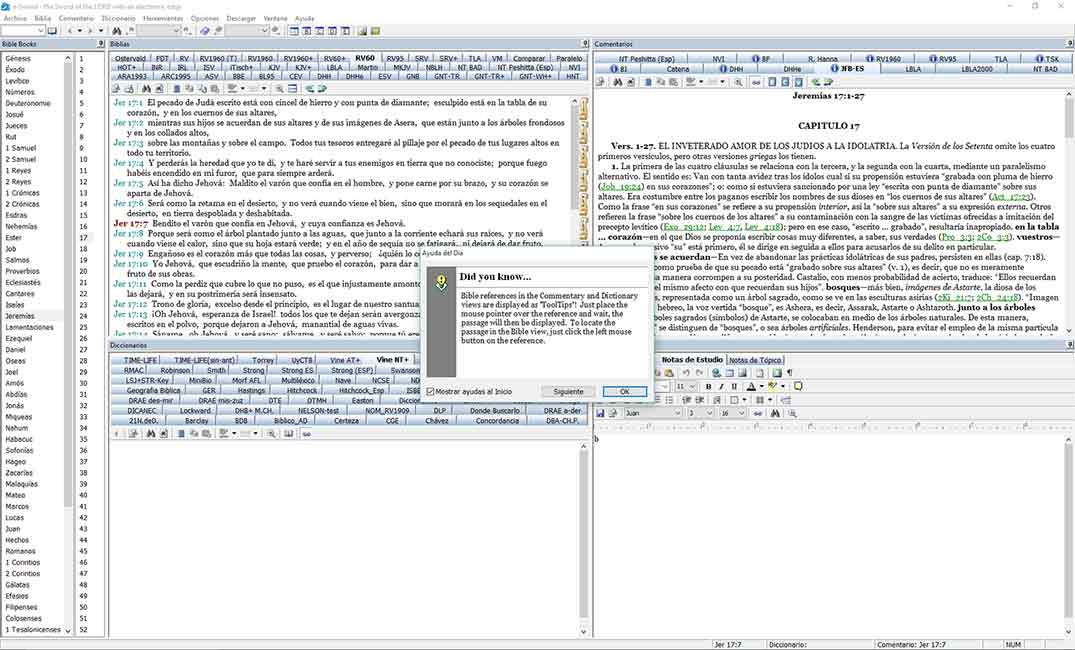
Task: Click the next green arrow in Comentarios toolbar
Action: tap(828, 82)
